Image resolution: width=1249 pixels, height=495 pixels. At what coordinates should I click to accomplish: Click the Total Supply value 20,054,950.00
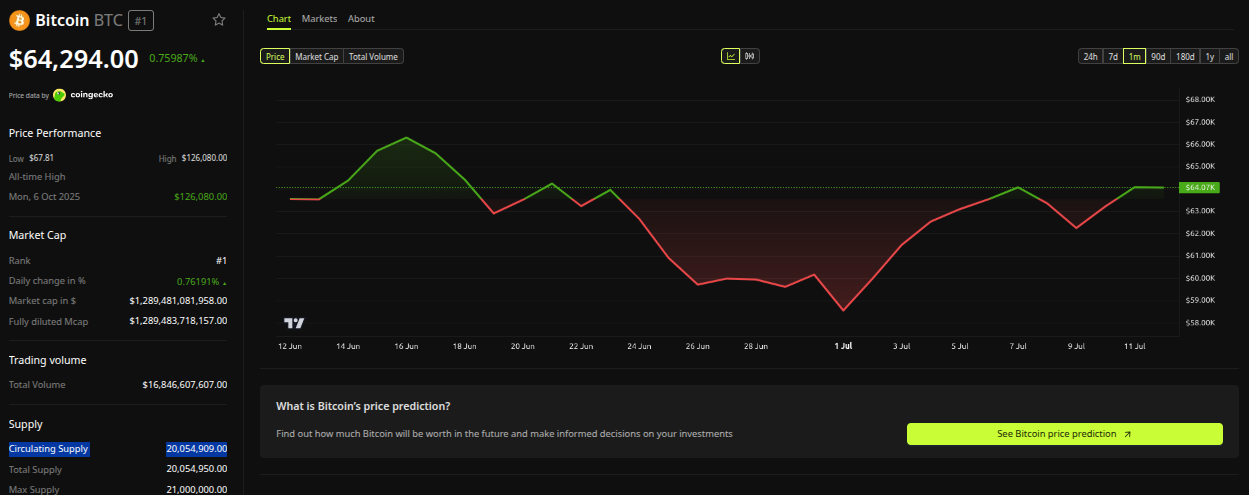[197, 469]
